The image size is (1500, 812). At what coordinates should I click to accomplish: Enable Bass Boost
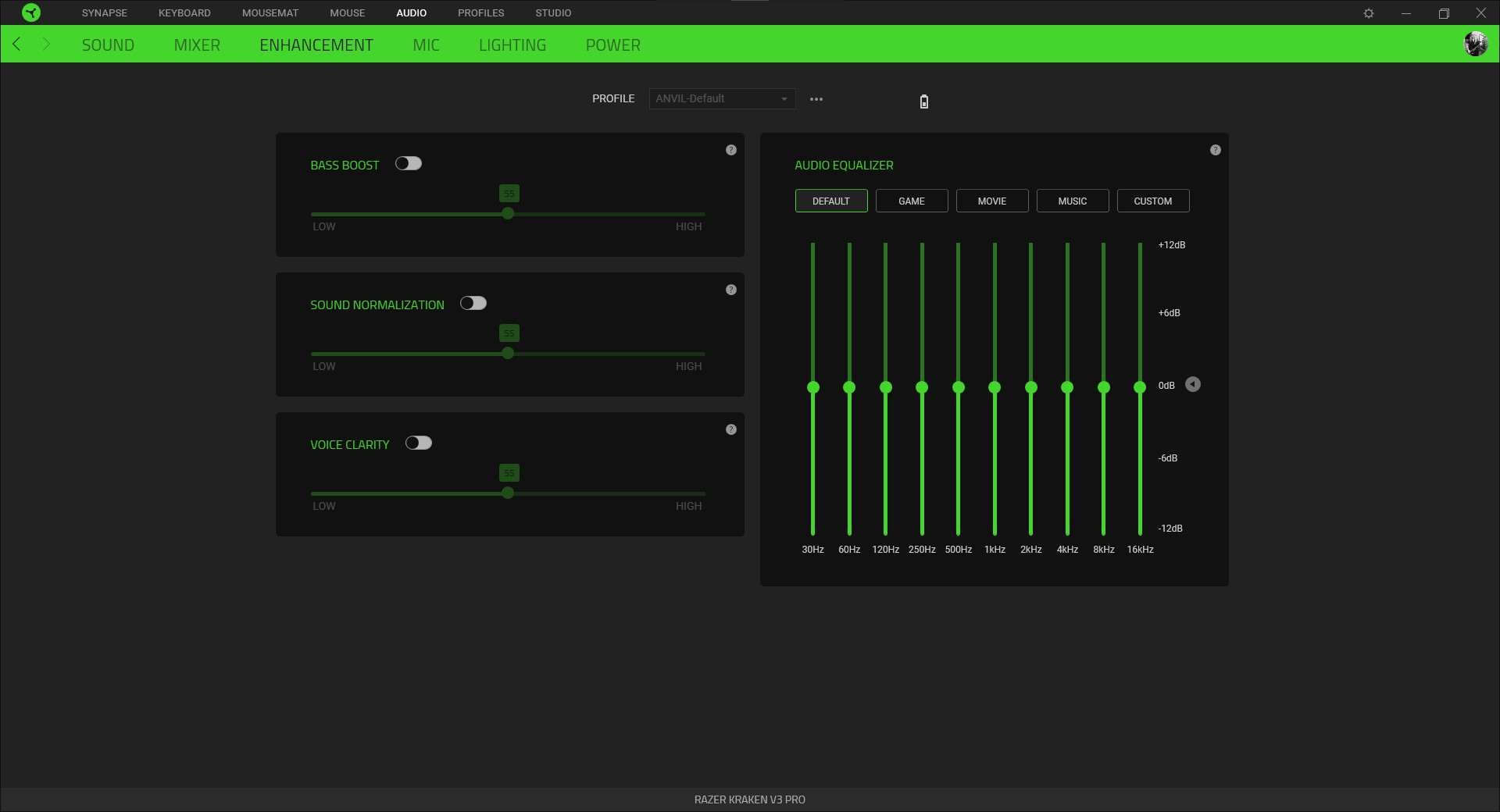409,164
